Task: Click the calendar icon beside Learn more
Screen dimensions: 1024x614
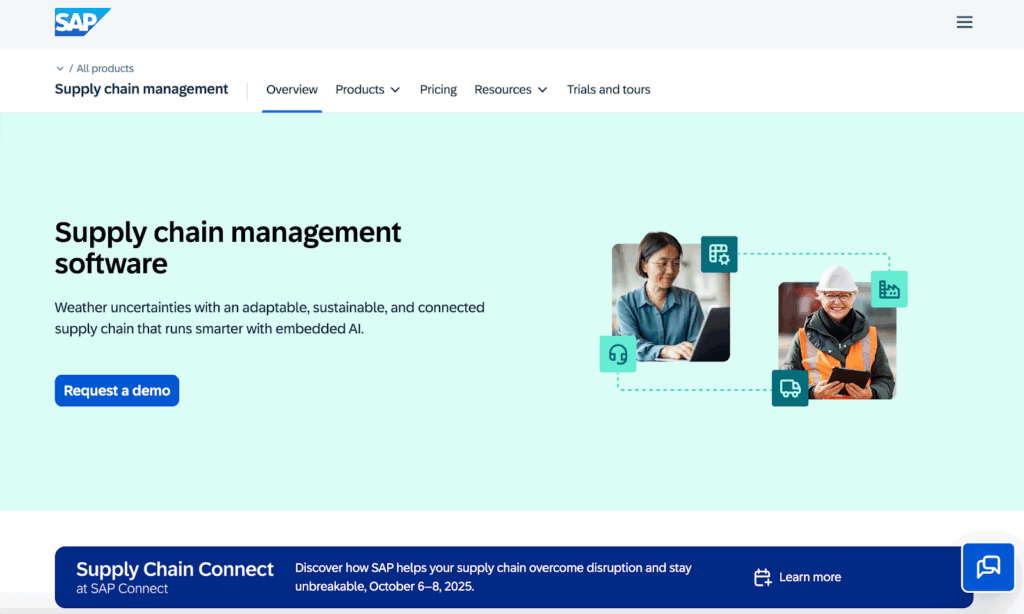Action: point(762,577)
